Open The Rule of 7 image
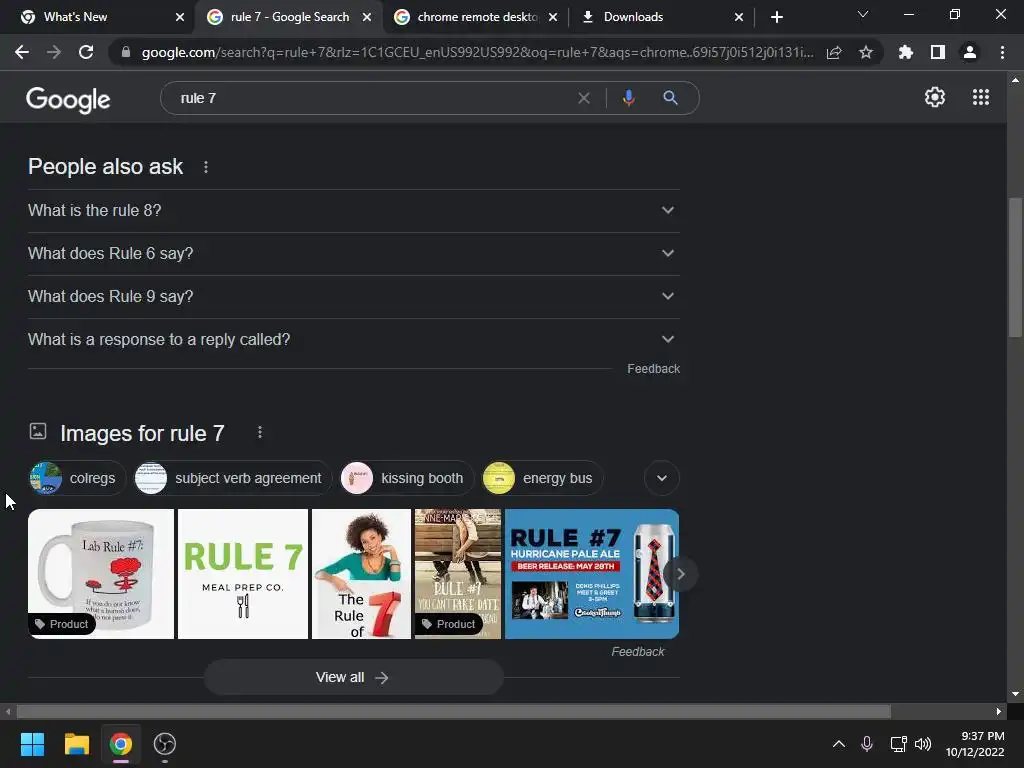Screen dimensions: 1024x768 pyautogui.click(x=361, y=574)
